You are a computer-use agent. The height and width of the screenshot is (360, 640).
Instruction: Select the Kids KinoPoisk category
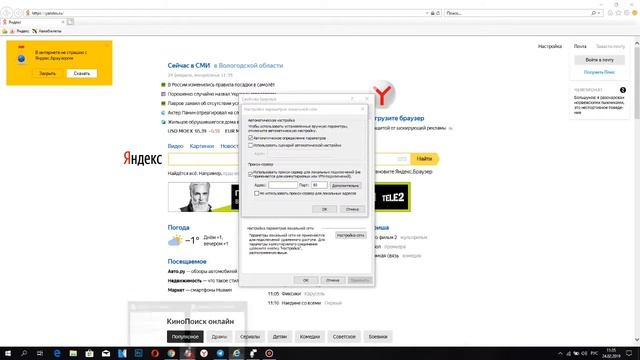coord(280,337)
